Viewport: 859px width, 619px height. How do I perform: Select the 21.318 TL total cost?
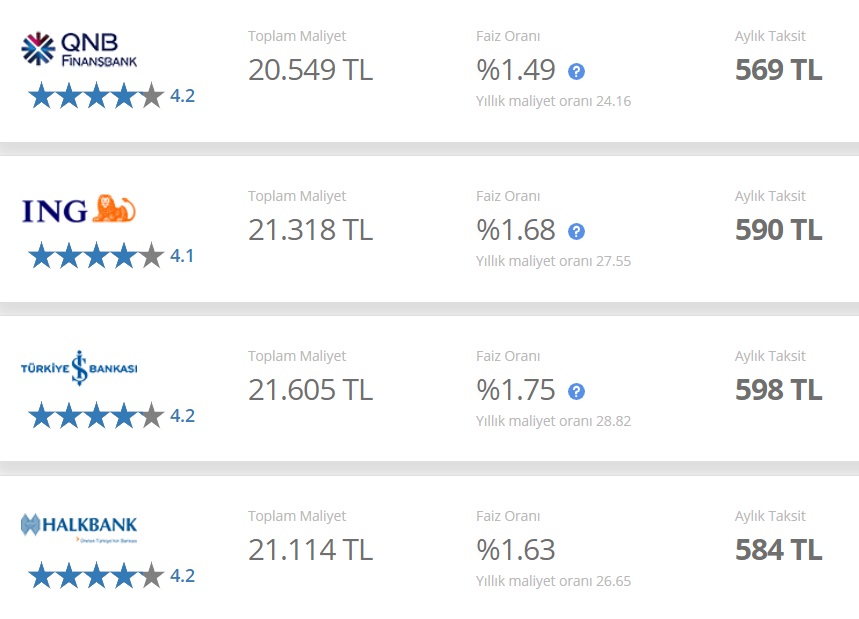(x=311, y=230)
